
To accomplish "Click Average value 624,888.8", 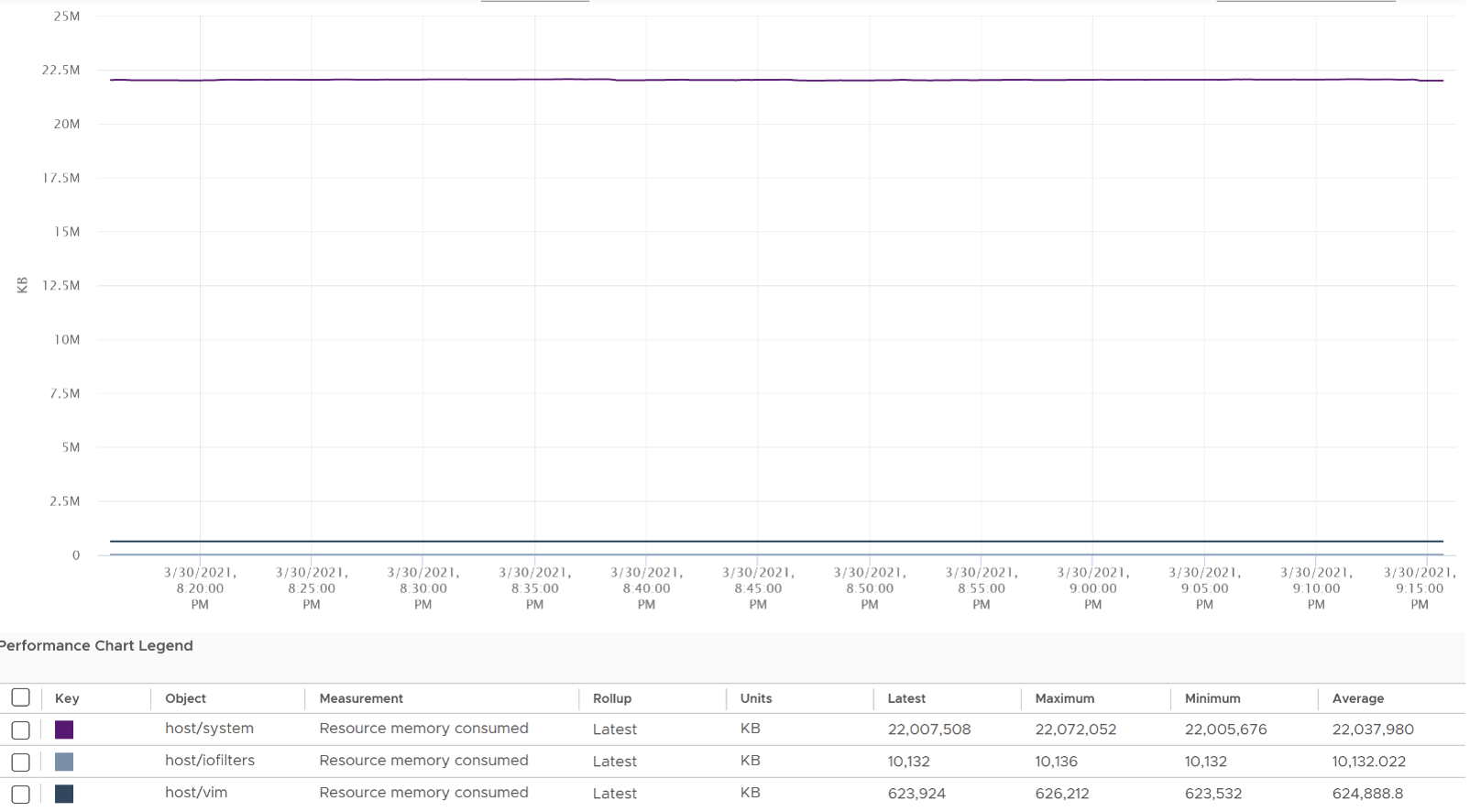I will [1367, 794].
